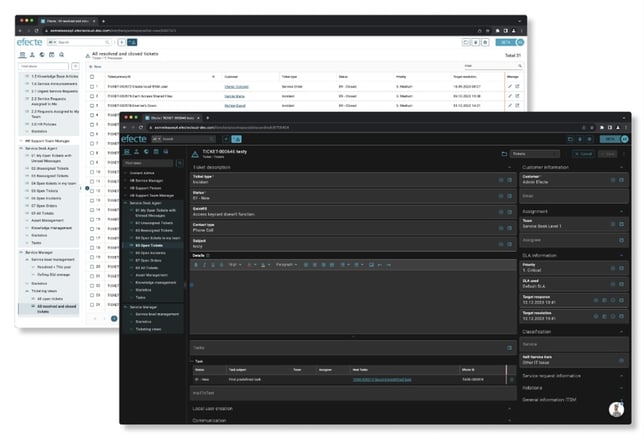Collapse the Assignment section
The width and height of the screenshot is (644, 437).
tap(621, 212)
